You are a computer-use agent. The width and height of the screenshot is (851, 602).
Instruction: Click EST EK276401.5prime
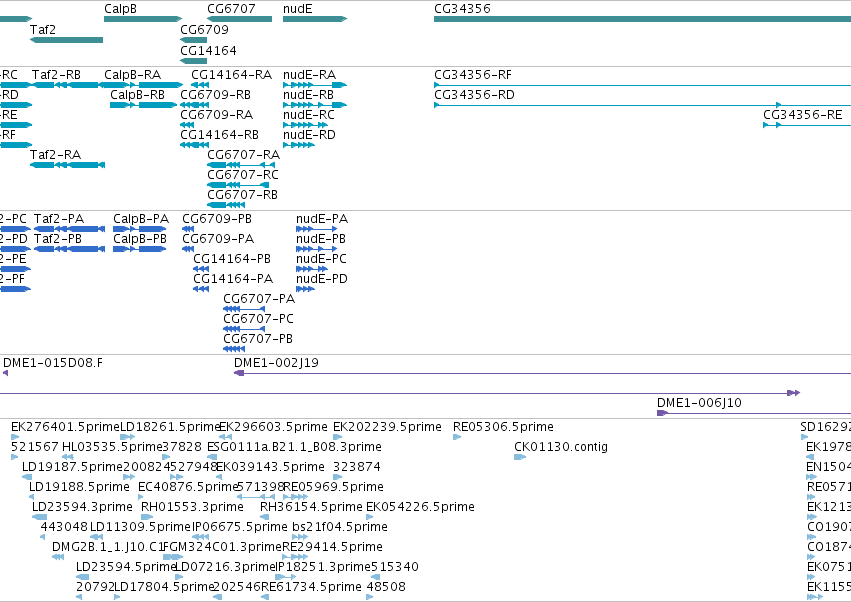(x=65, y=427)
